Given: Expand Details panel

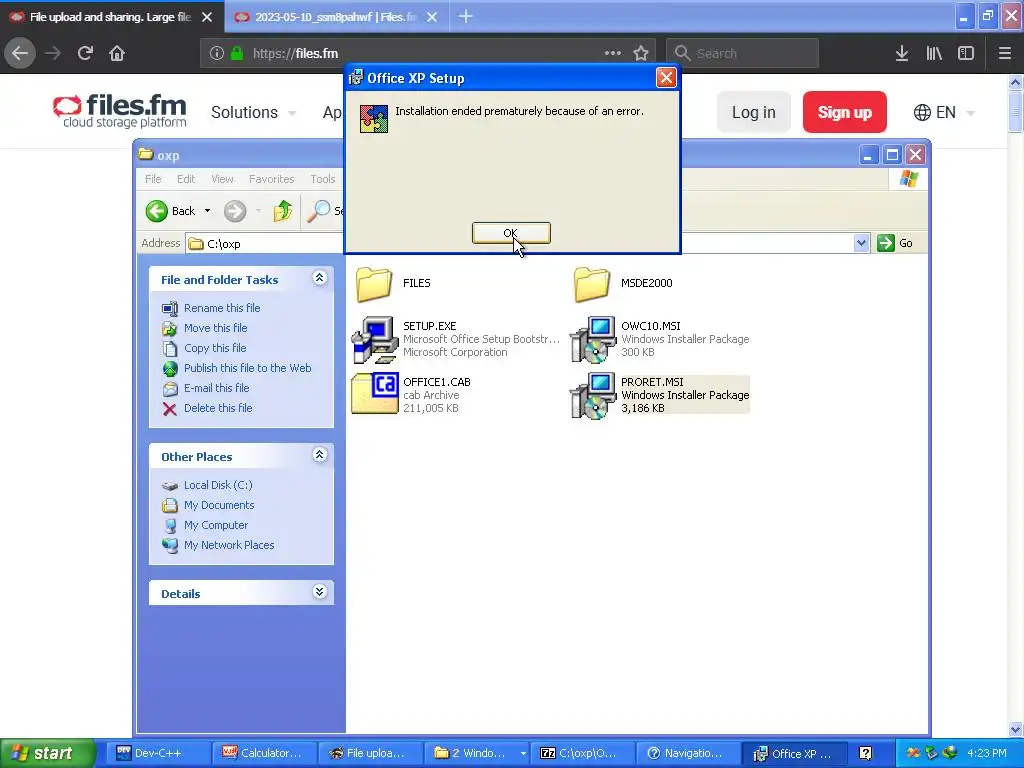Looking at the screenshot, I should [x=319, y=592].
